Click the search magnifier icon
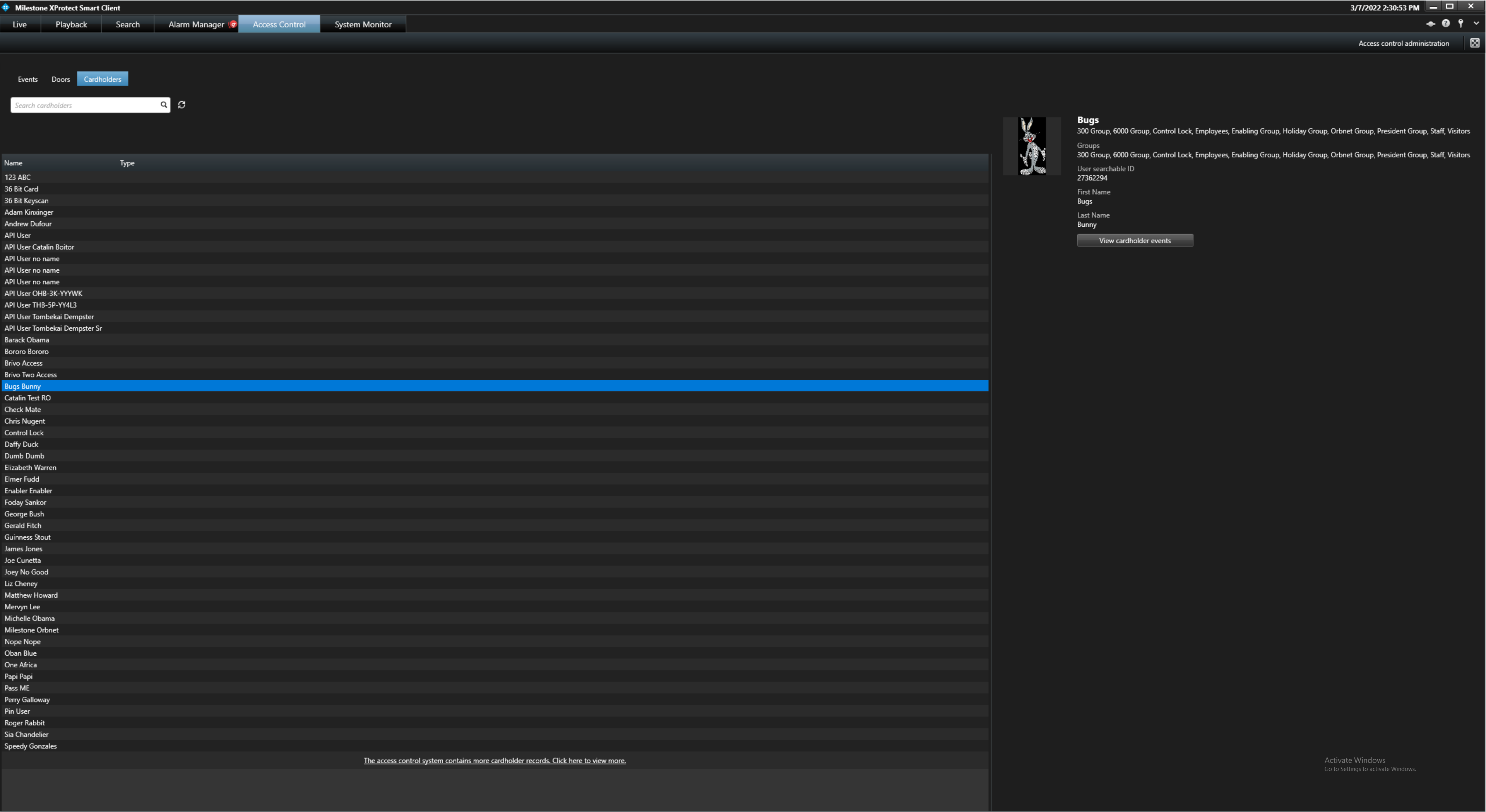 (x=164, y=105)
